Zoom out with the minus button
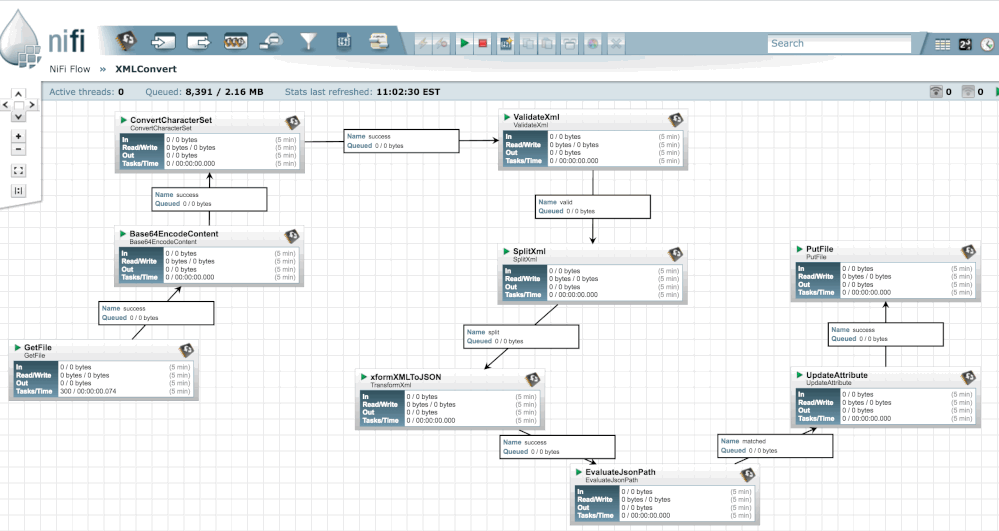Screen dimensions: 999x531 (18, 149)
